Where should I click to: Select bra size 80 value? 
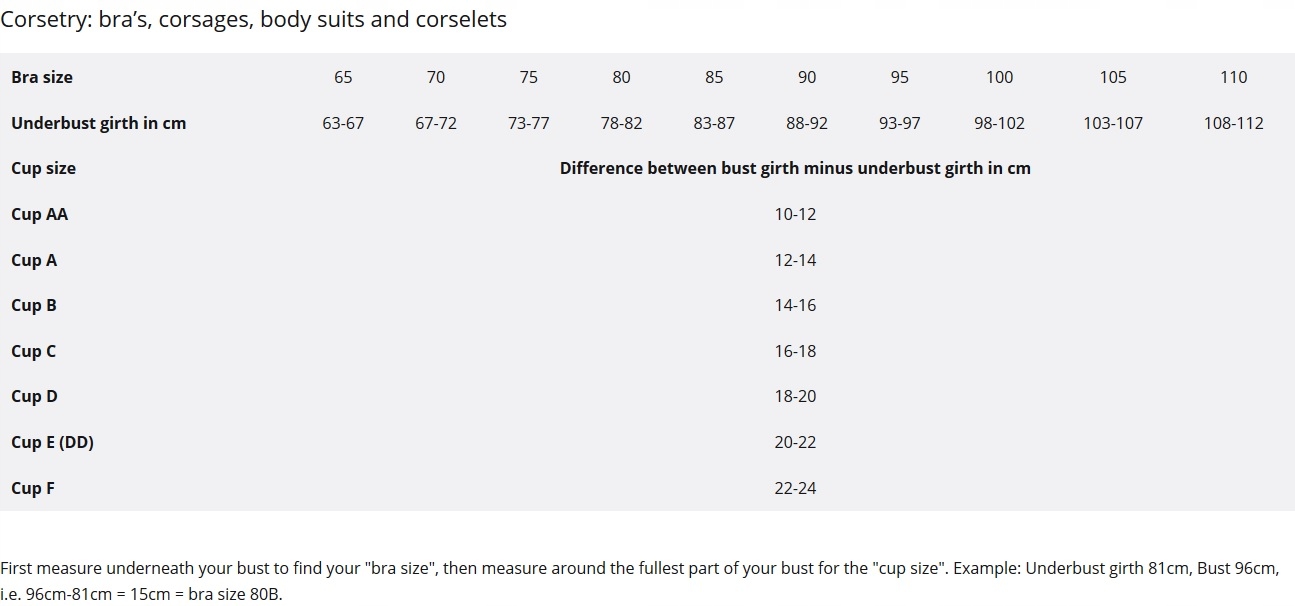coord(621,77)
